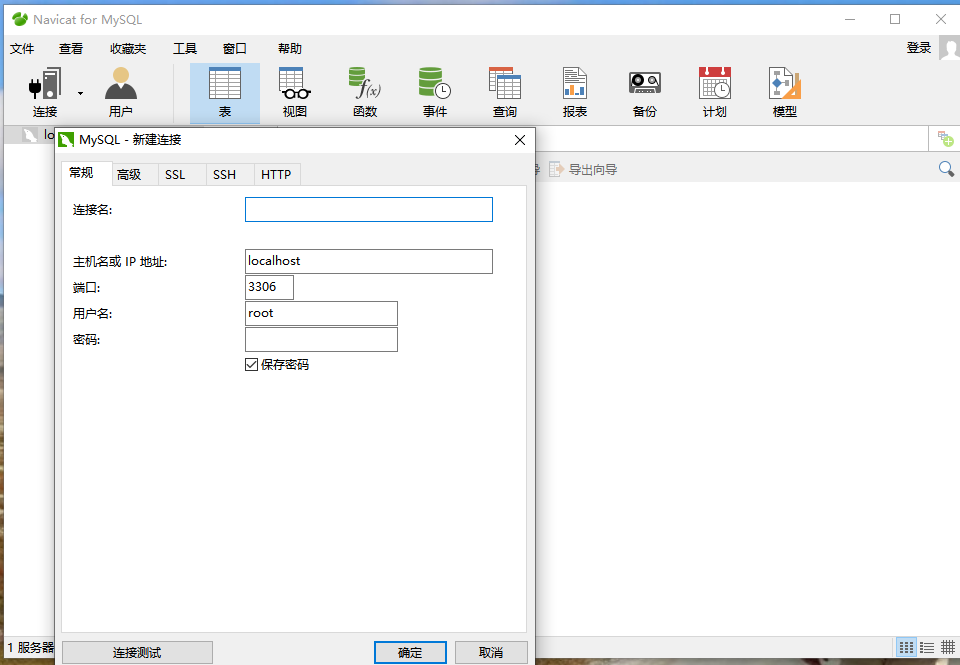
Task: Click the 连接测试 test connection button
Action: [x=137, y=652]
